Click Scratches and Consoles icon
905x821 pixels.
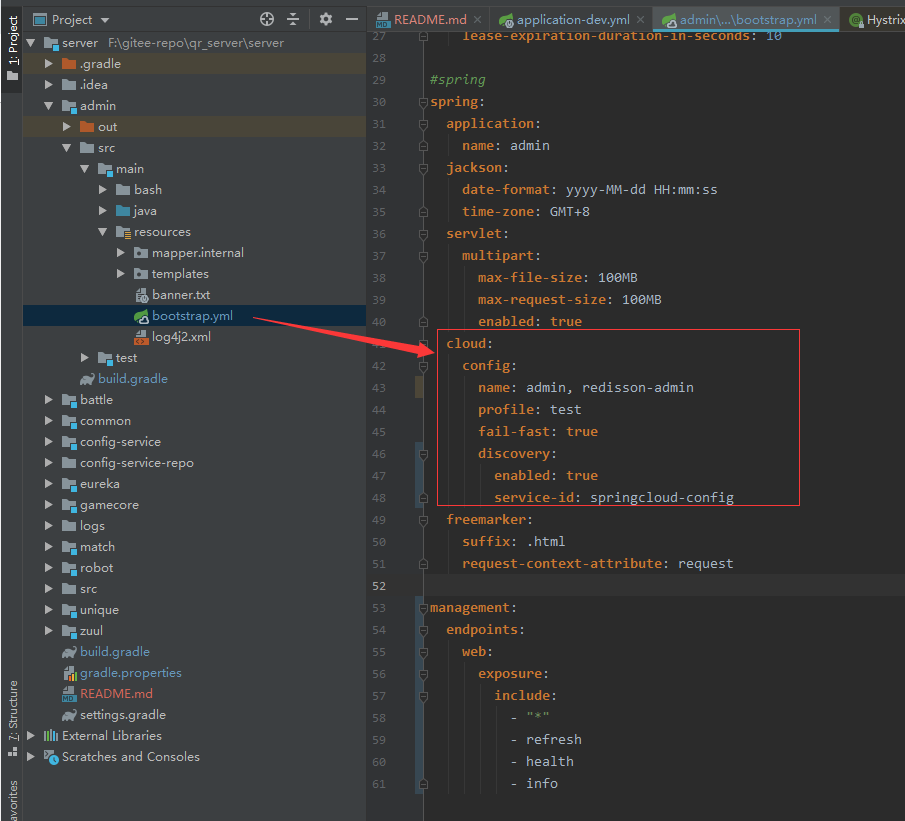click(x=51, y=757)
